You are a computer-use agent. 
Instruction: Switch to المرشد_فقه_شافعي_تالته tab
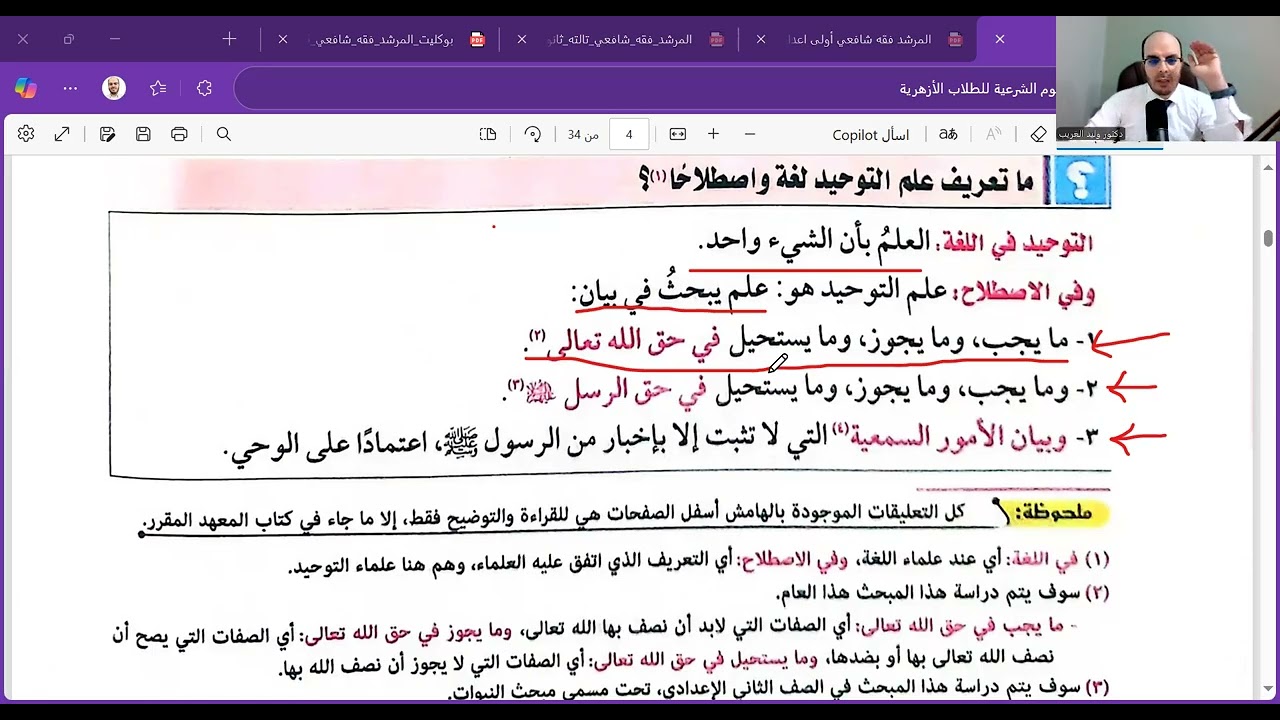620,40
